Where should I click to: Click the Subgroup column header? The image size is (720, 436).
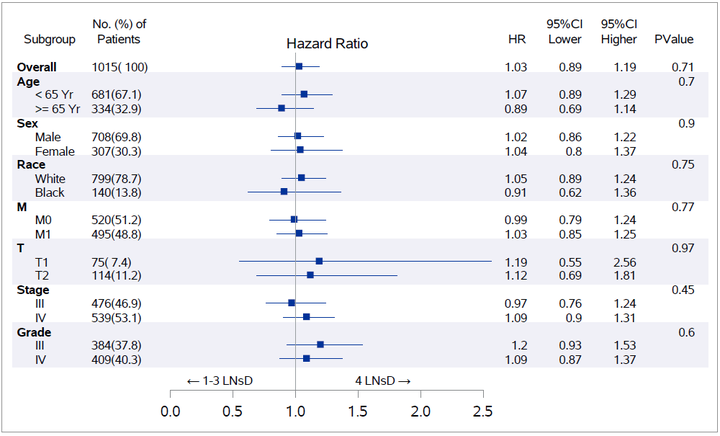(50, 39)
